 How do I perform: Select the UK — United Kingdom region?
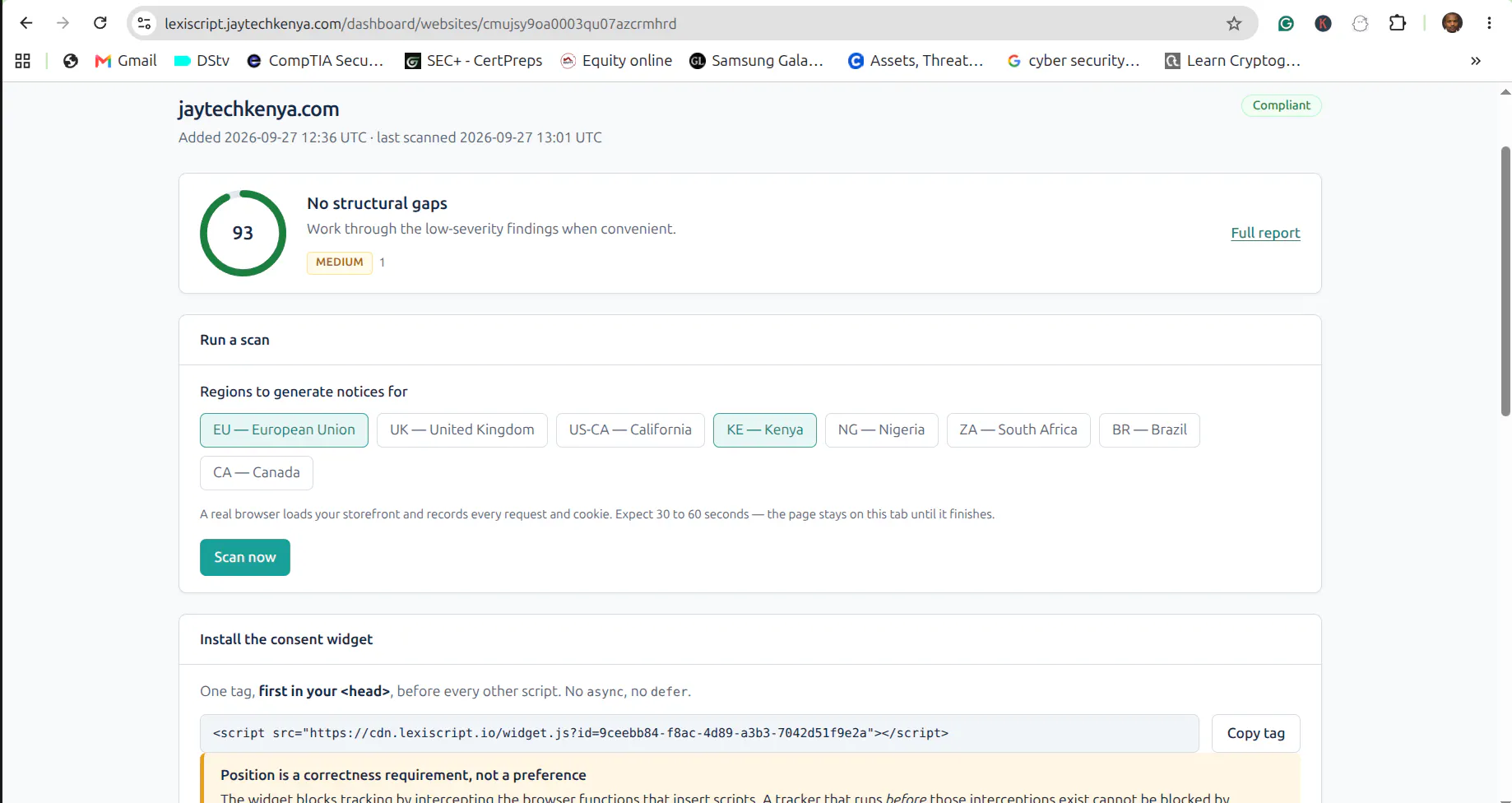[462, 430]
